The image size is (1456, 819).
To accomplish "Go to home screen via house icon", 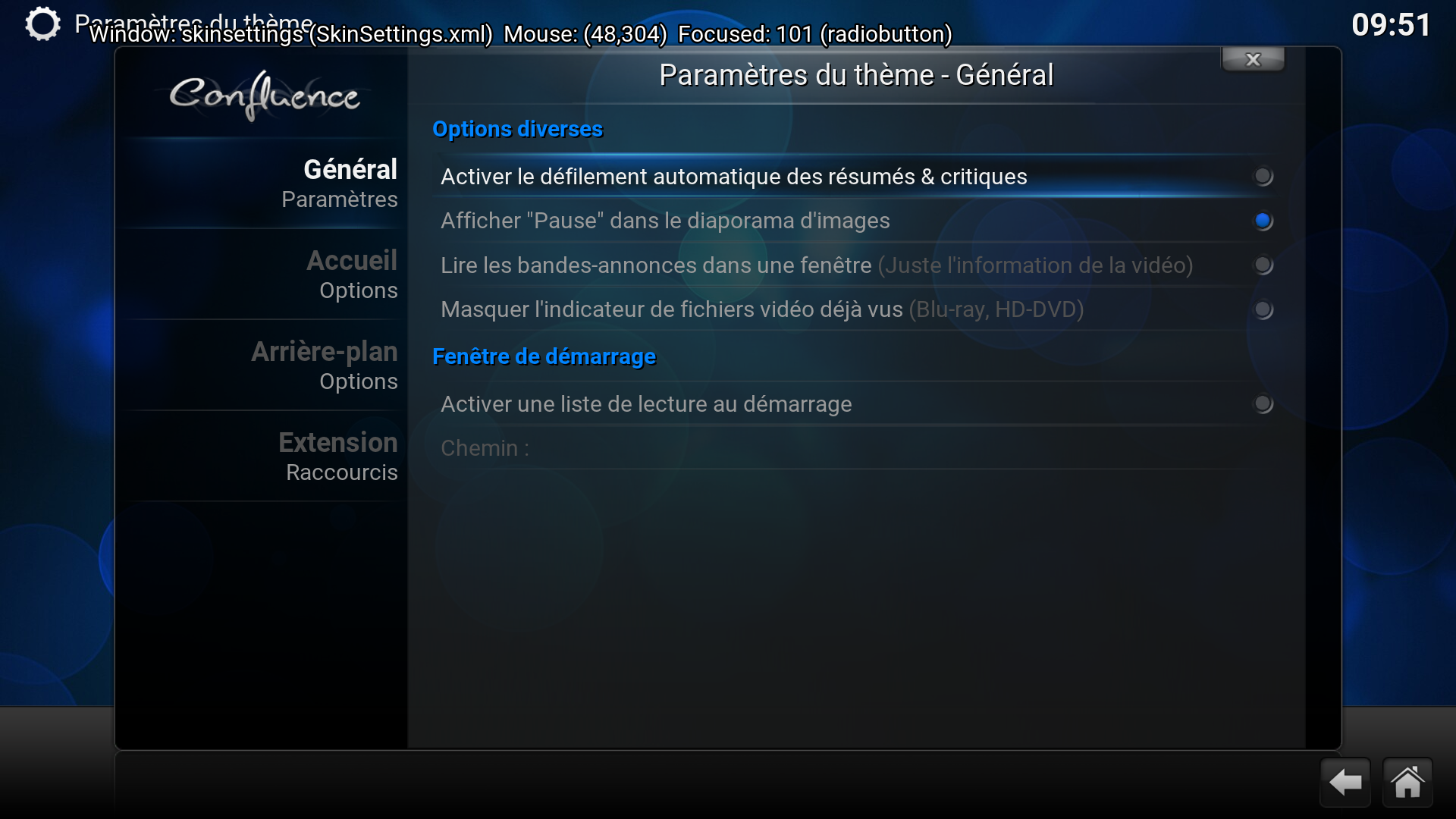I will click(x=1407, y=782).
